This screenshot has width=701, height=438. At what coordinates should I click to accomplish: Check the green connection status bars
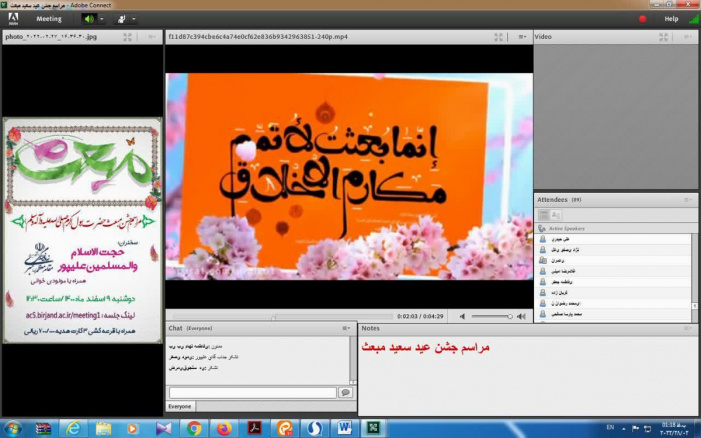693,19
